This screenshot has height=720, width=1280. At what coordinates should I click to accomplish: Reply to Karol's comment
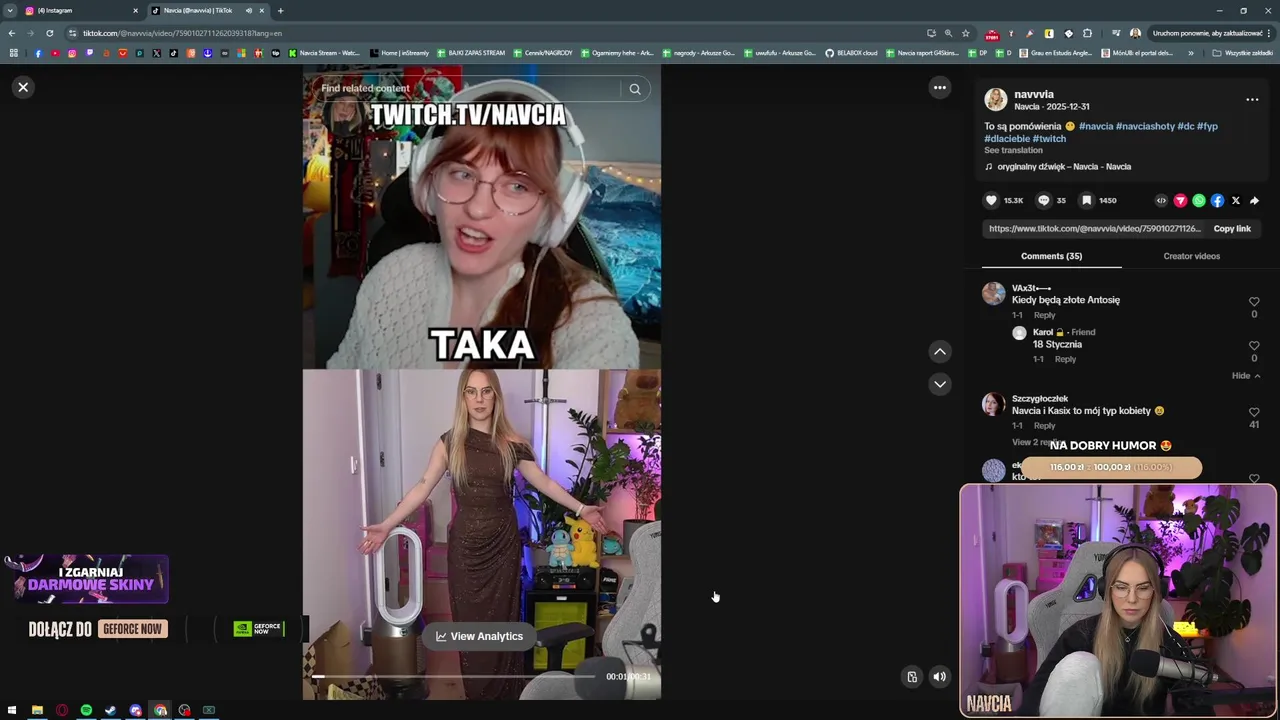(1065, 359)
